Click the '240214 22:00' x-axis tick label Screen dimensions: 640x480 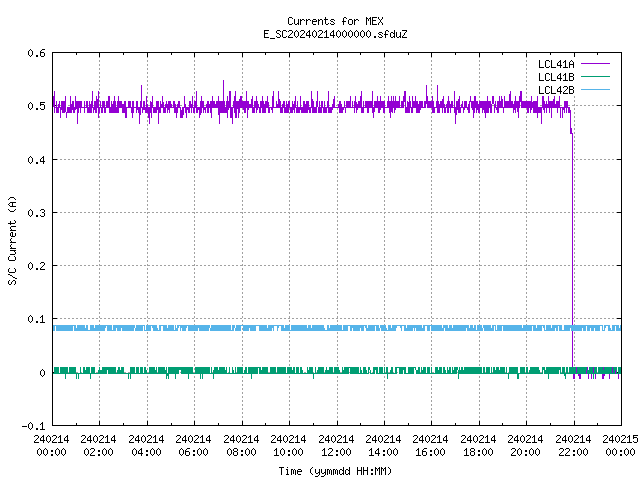coord(573,446)
